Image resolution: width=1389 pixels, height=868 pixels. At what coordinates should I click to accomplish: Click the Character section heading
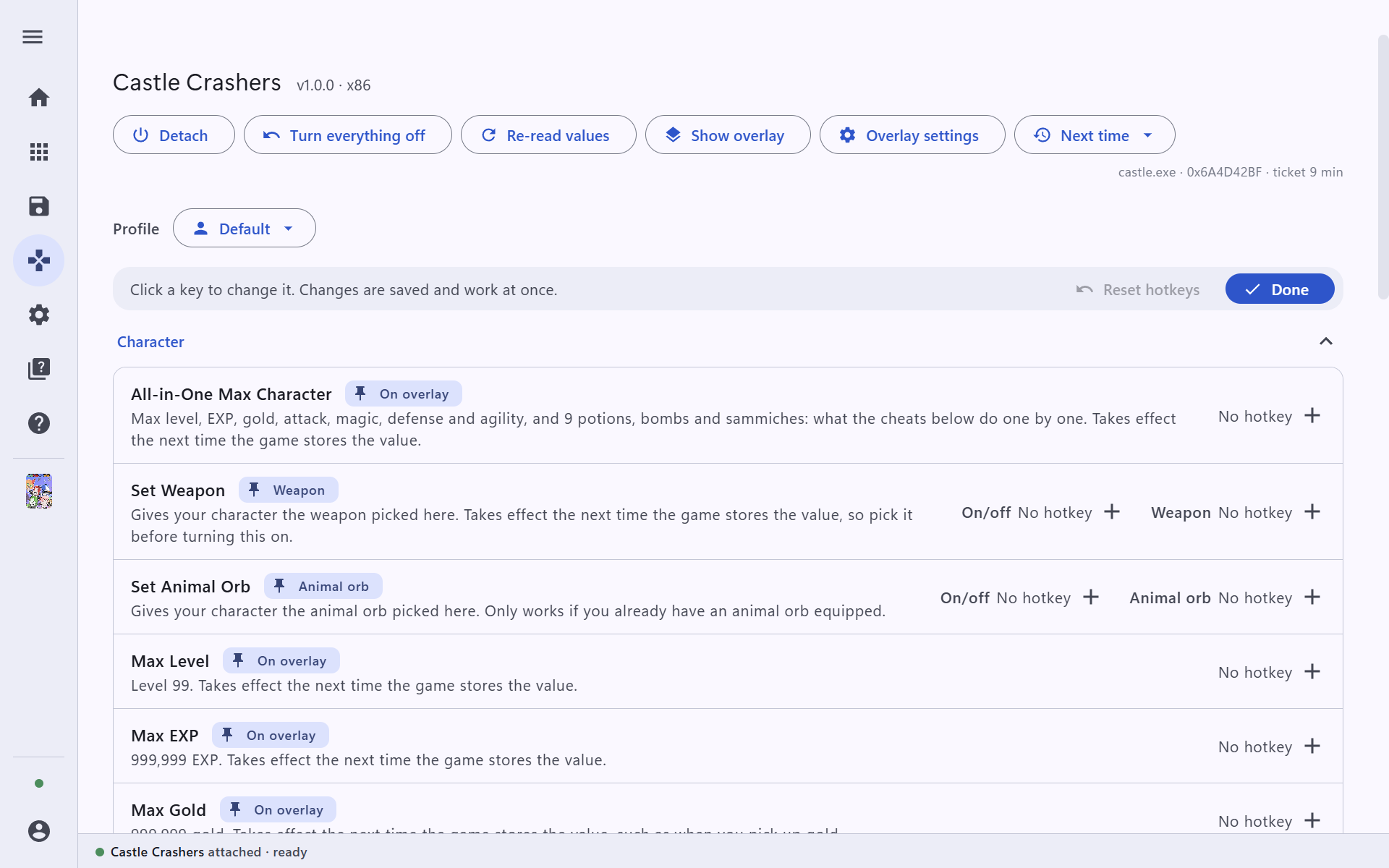coord(150,342)
